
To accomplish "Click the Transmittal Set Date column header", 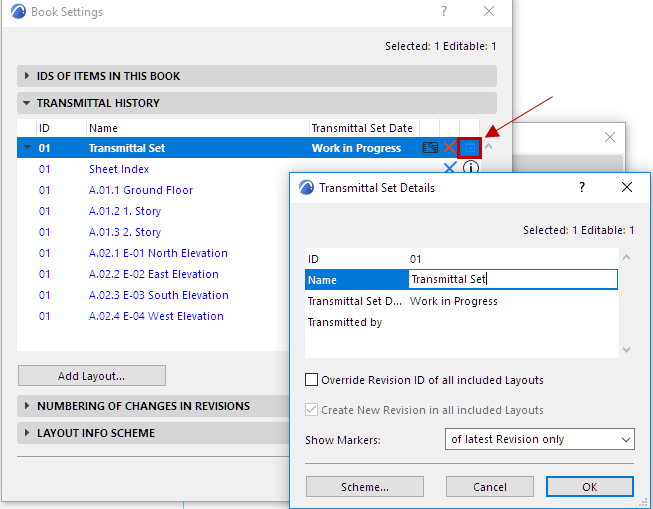I will click(364, 128).
